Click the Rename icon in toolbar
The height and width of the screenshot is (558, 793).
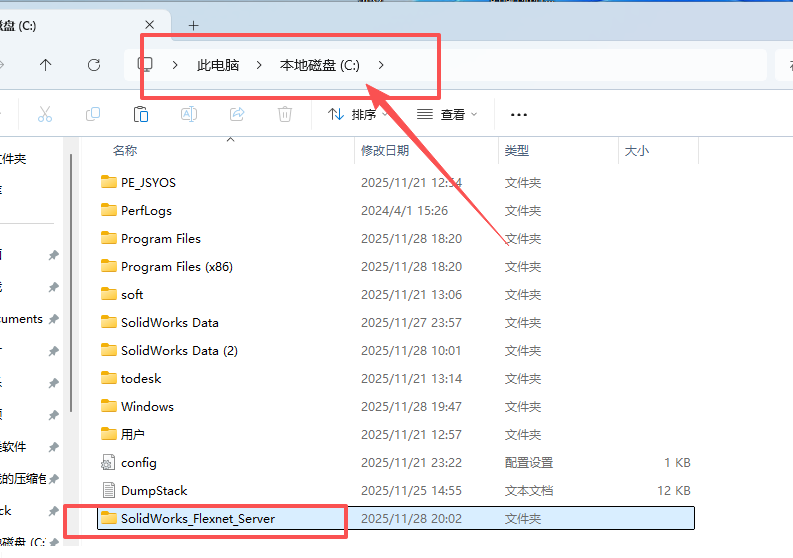tap(189, 114)
